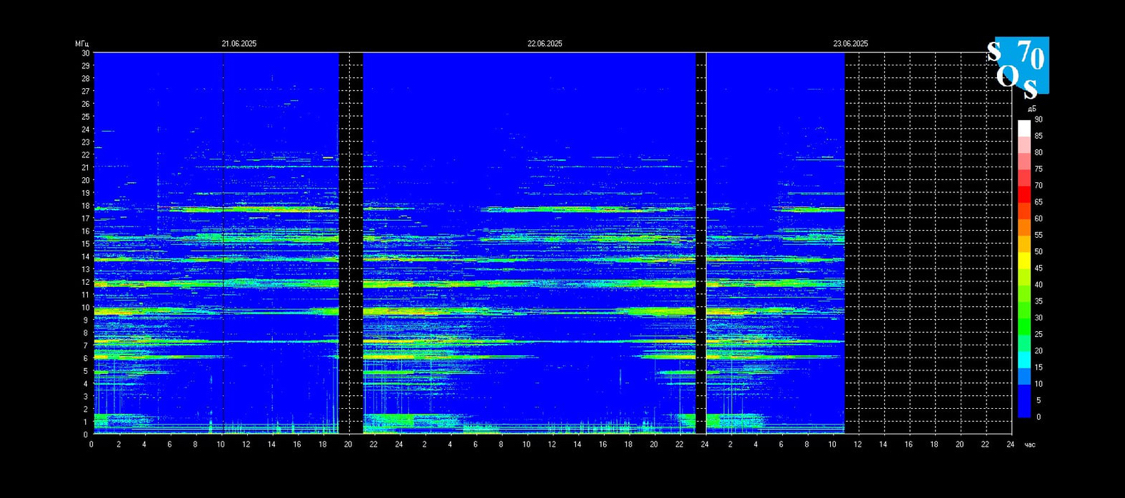Viewport: 1125px width, 498px height.
Task: Click the МГц frequency axis unit label
Action: (81, 44)
